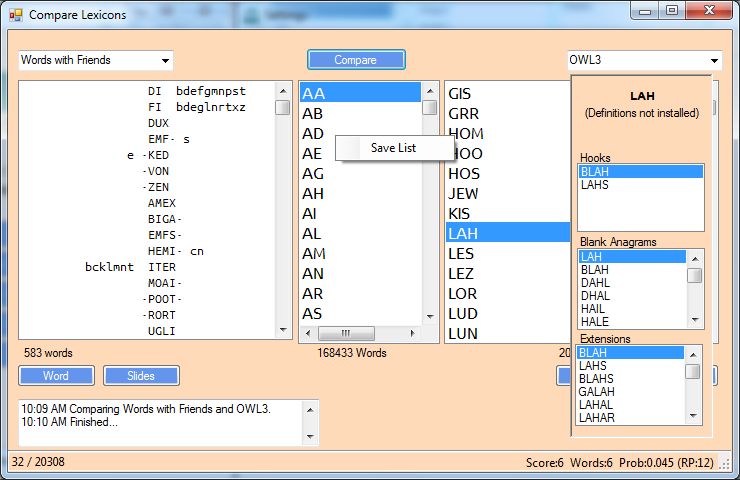
Task: Select LUD in the right word list
Action: tap(508, 314)
